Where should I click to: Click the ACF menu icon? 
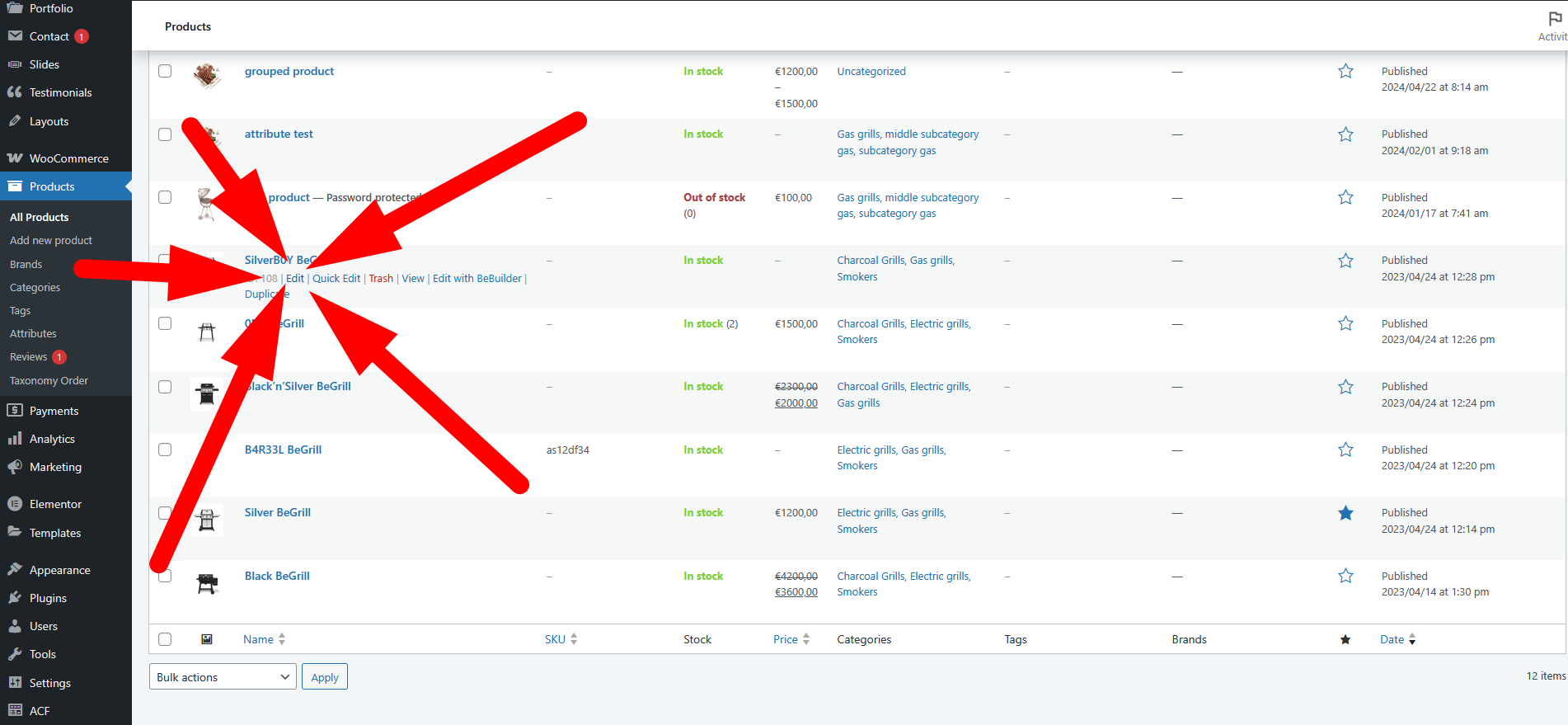[x=15, y=711]
